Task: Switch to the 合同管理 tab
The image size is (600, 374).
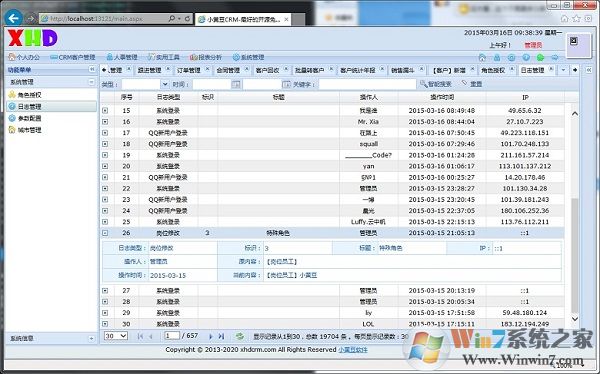Action: click(x=228, y=70)
